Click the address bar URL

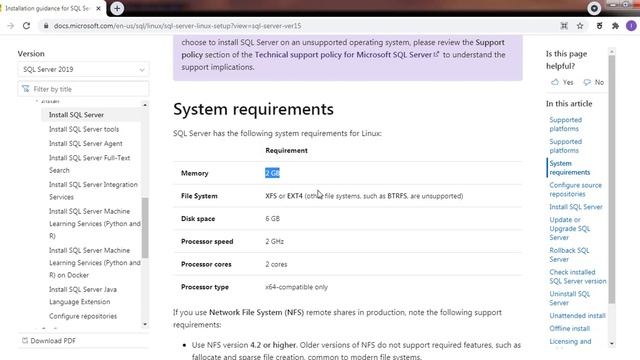tap(178, 26)
